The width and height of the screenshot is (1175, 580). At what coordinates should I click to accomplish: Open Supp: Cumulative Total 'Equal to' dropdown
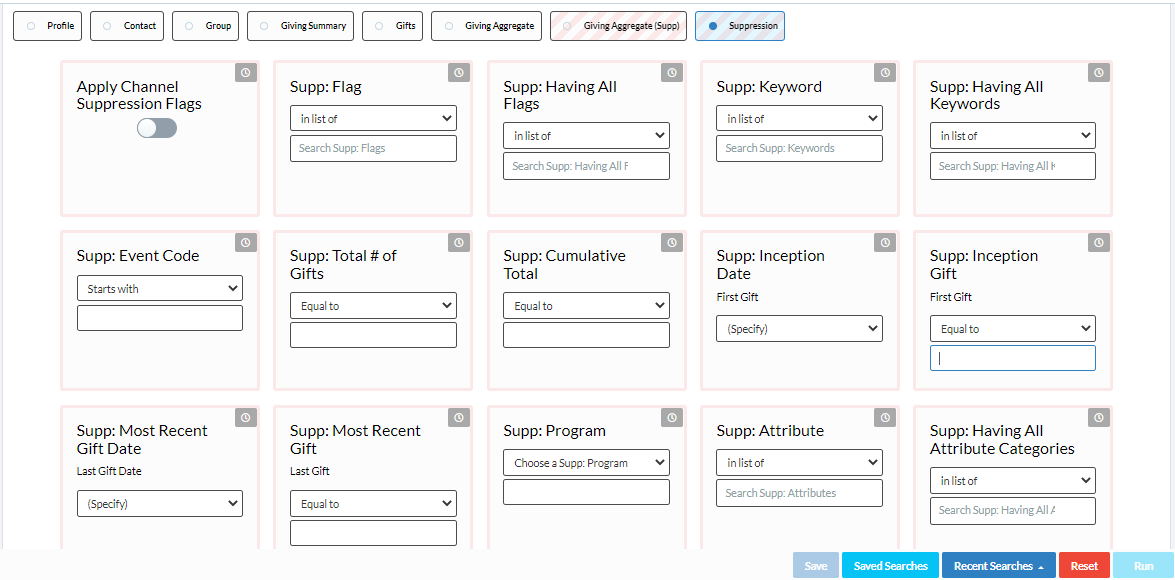tap(586, 306)
